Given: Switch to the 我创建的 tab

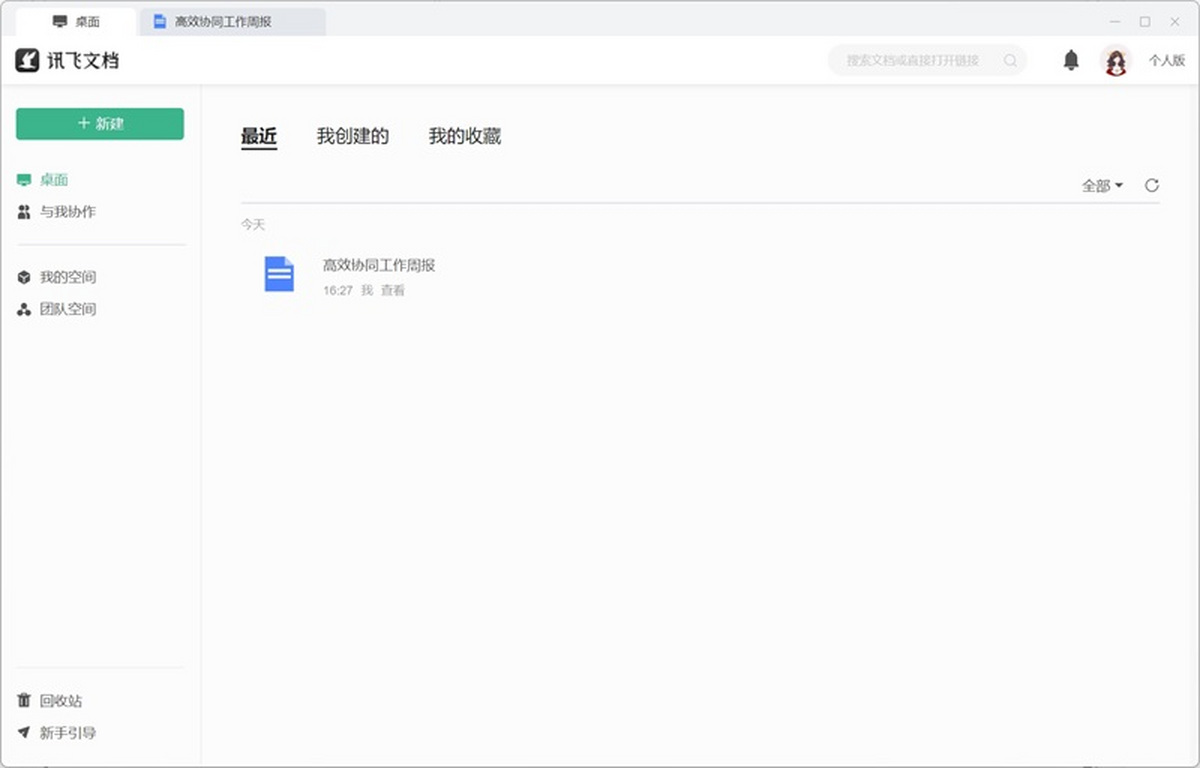Looking at the screenshot, I should [x=353, y=136].
